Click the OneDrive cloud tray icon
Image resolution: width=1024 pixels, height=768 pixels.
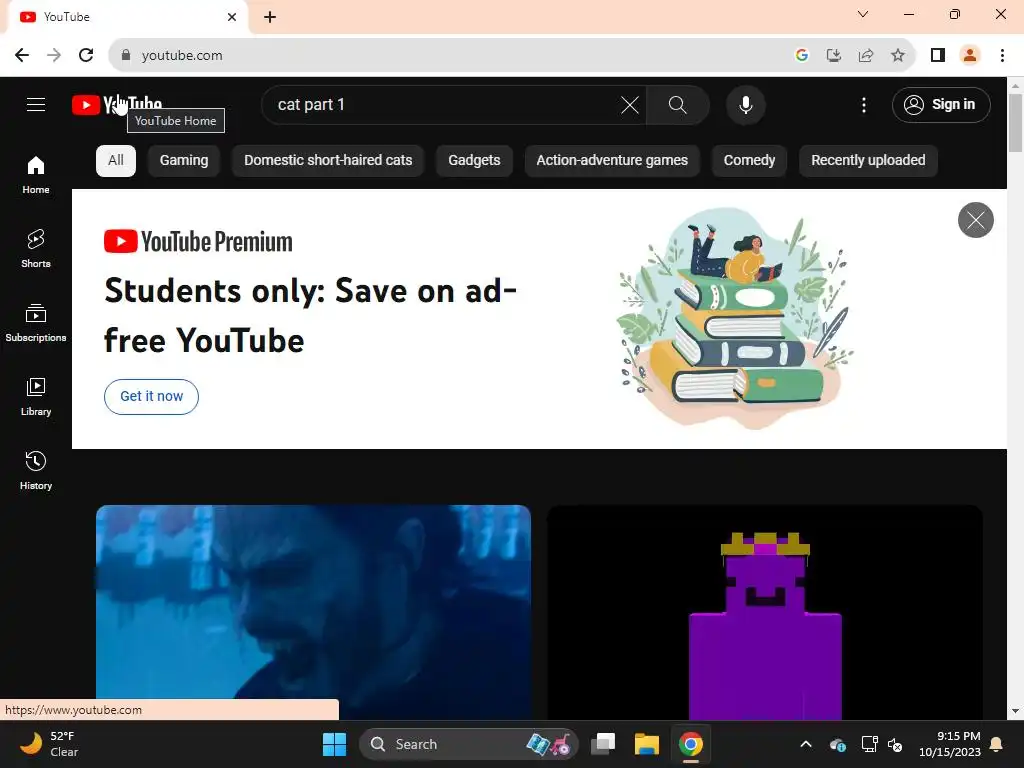click(x=838, y=744)
